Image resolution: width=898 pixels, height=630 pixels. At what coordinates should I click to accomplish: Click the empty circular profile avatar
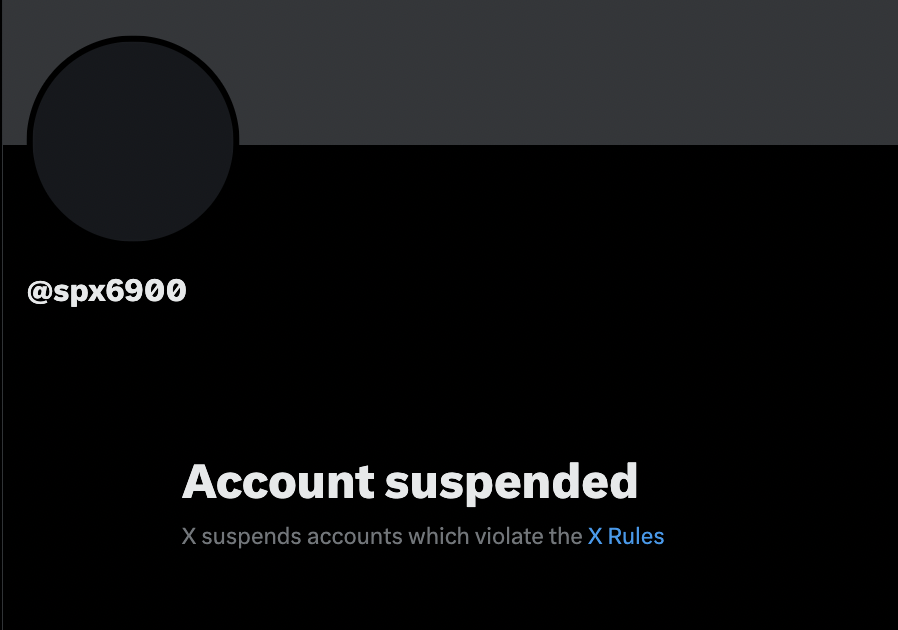(133, 141)
